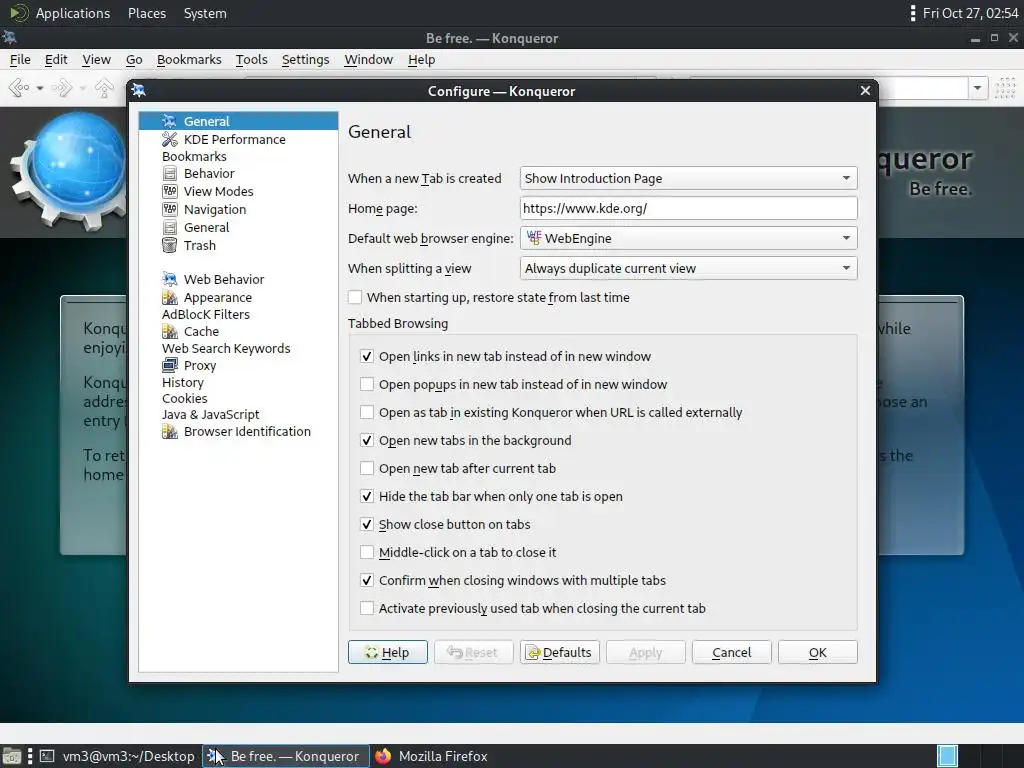The width and height of the screenshot is (1024, 768).
Task: Select AdBlocK Filters in the sidebar
Action: click(x=206, y=314)
